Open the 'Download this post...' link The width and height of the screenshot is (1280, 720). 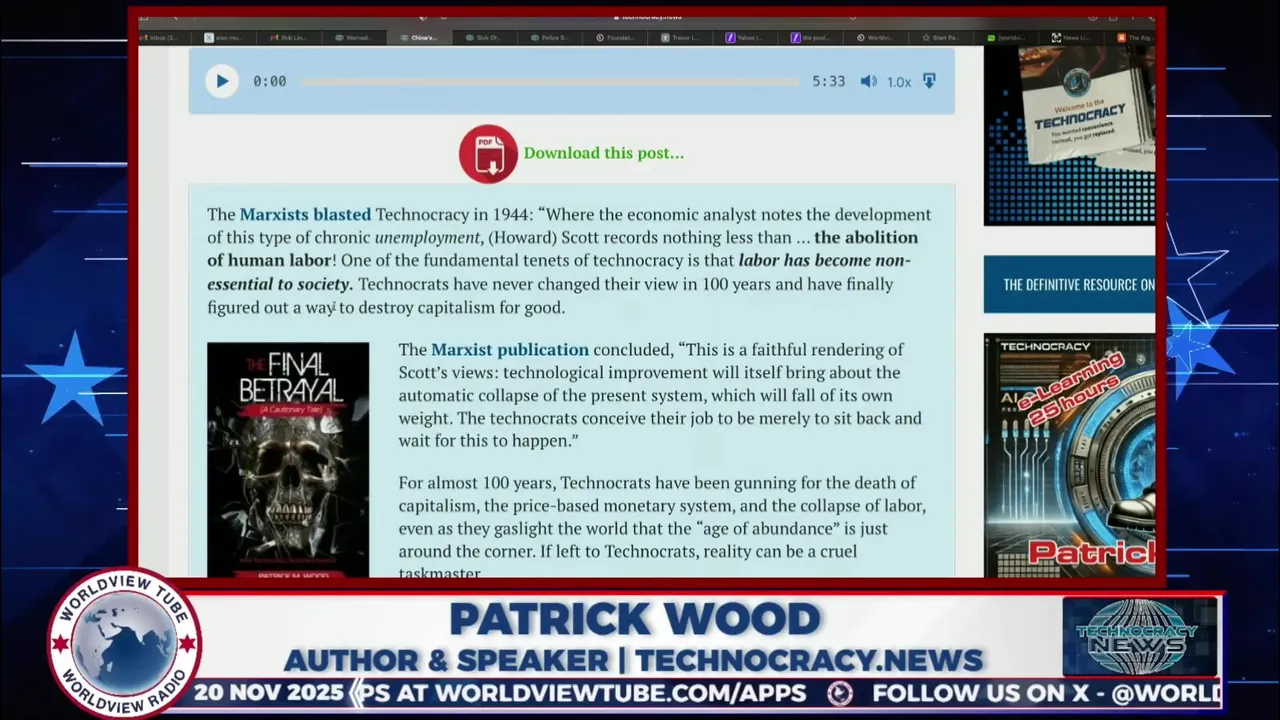(603, 153)
